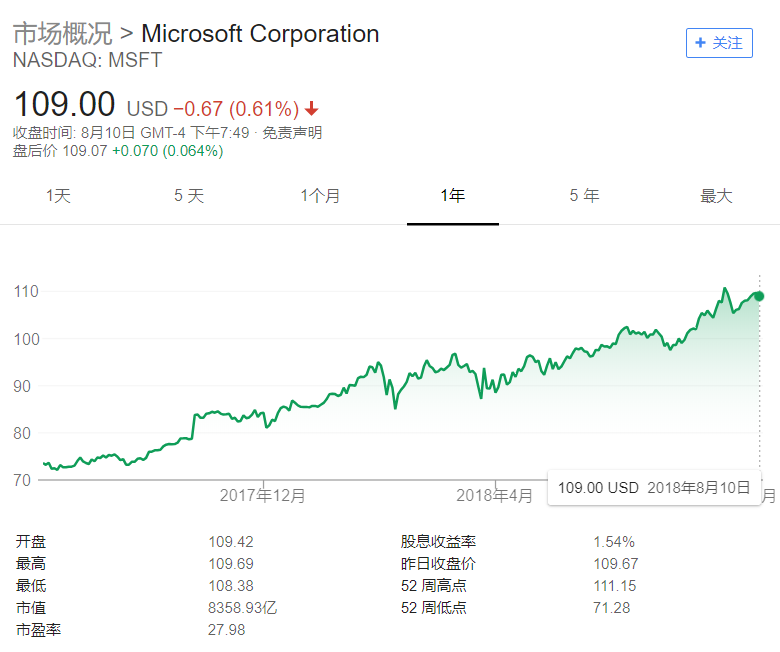Click the plus icon on the follow button
The width and height of the screenshot is (780, 652).
[700, 43]
